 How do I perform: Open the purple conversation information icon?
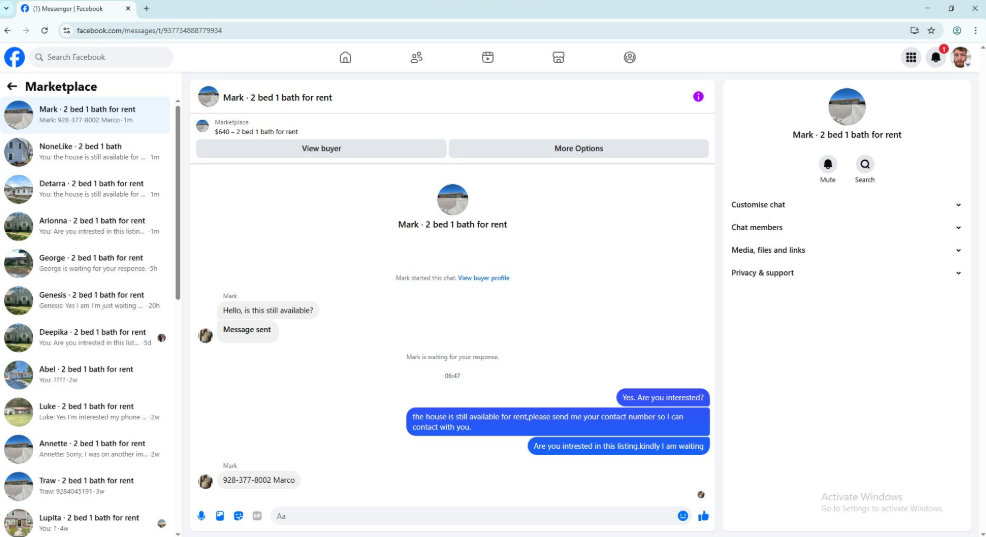tap(698, 97)
